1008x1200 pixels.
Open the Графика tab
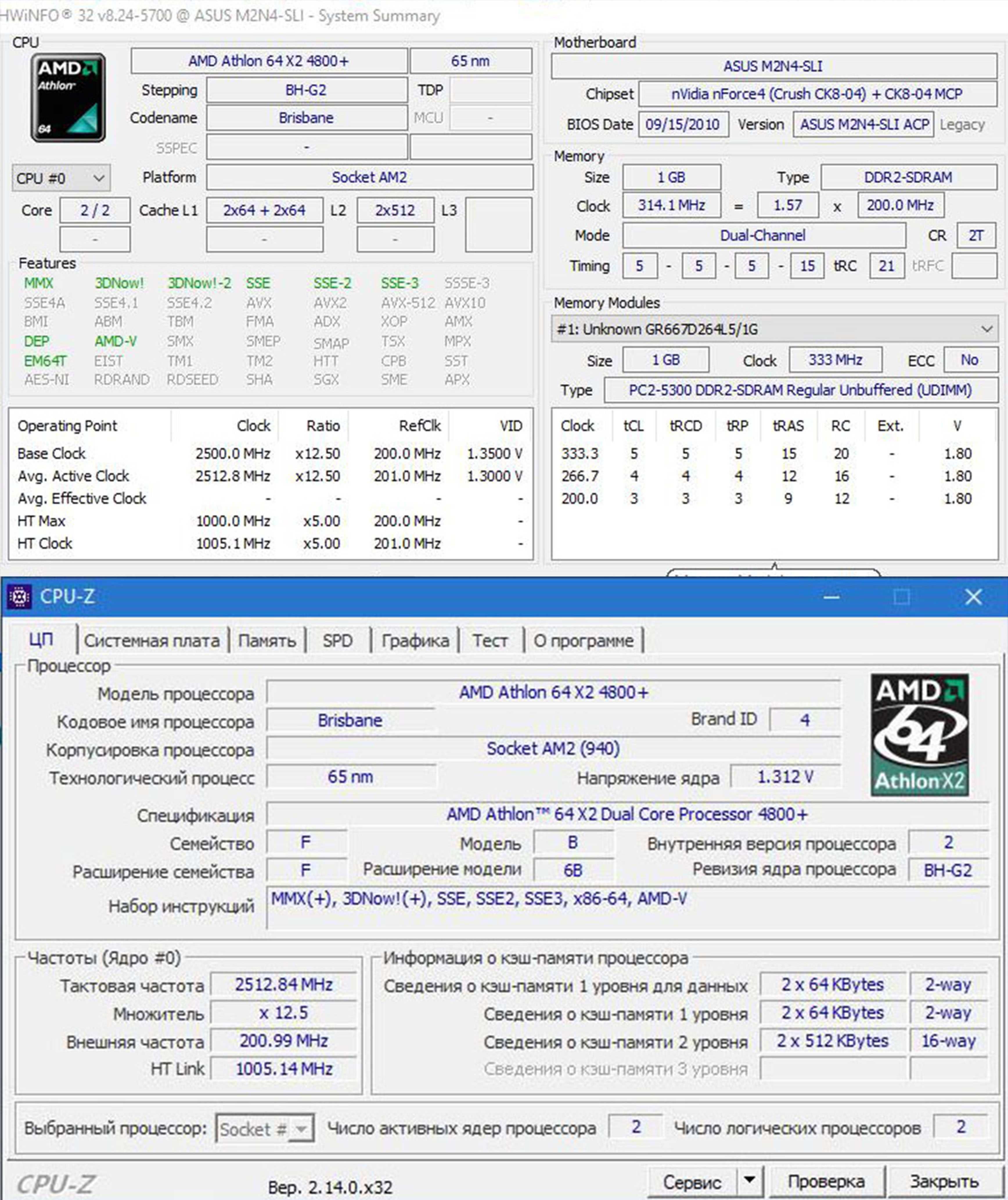tap(415, 641)
